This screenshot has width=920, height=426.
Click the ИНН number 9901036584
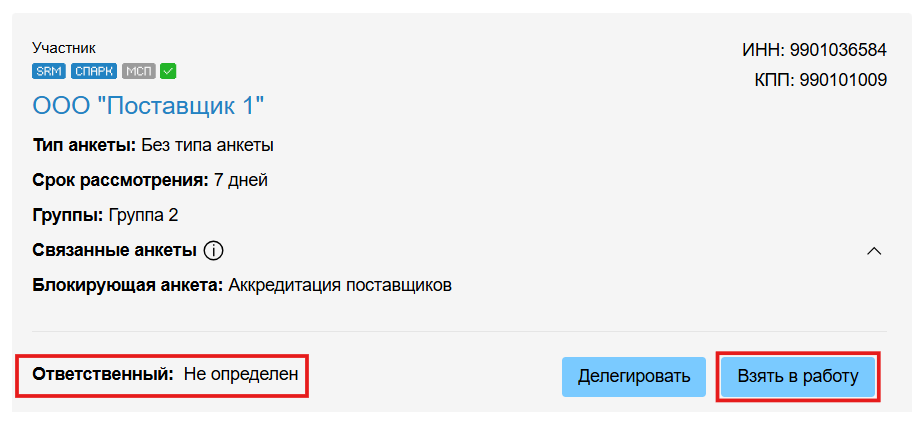tap(838, 49)
